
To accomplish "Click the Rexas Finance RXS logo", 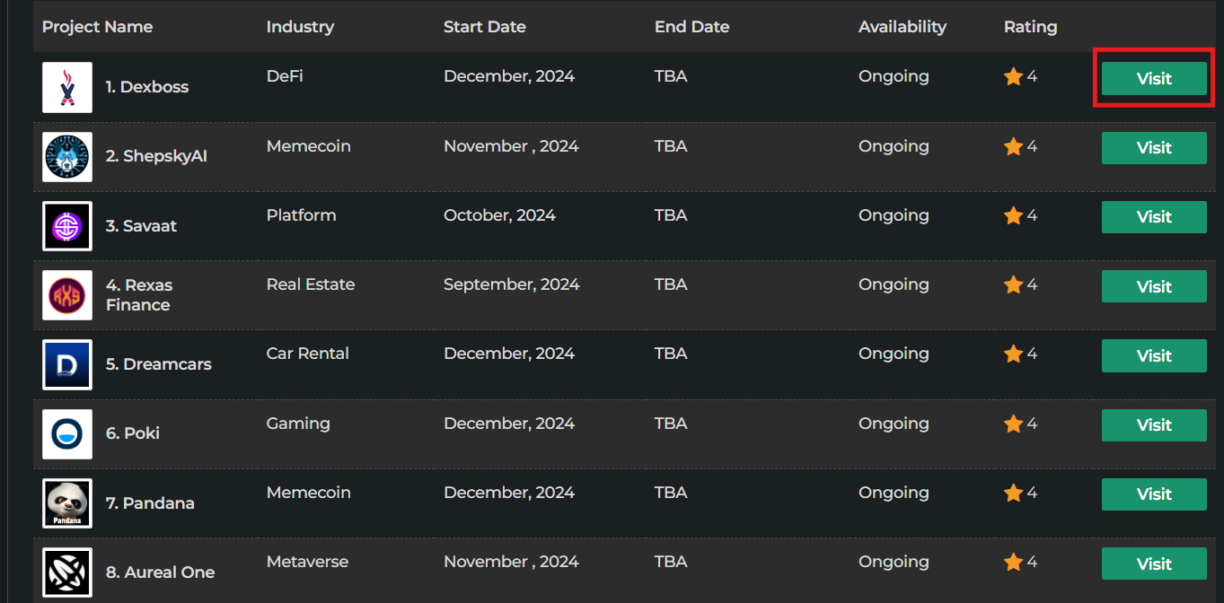I will pyautogui.click(x=67, y=295).
